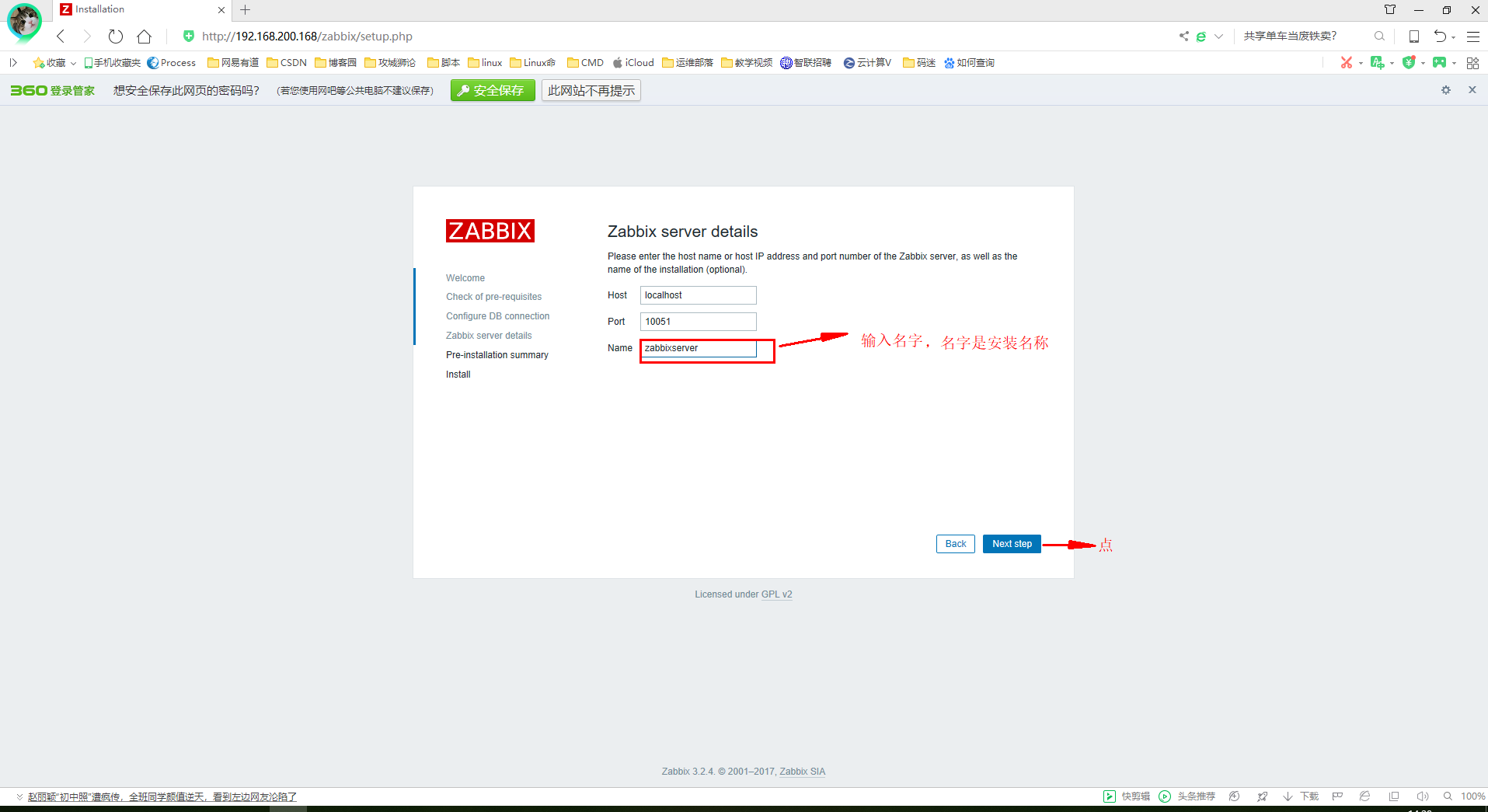The height and width of the screenshot is (812, 1488).
Task: Open the browser home page icon
Action: coord(144,37)
